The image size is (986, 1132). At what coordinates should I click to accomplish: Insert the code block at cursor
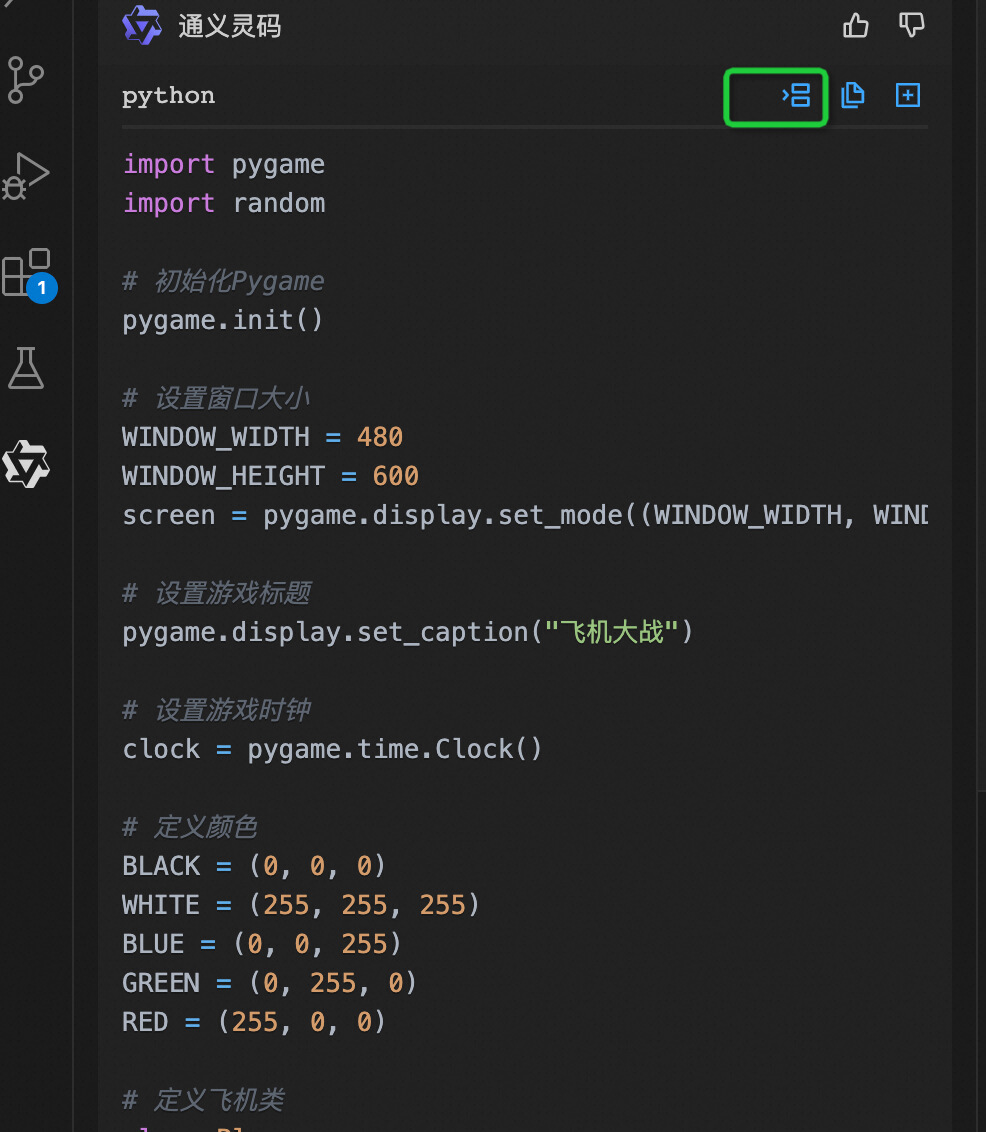(796, 96)
